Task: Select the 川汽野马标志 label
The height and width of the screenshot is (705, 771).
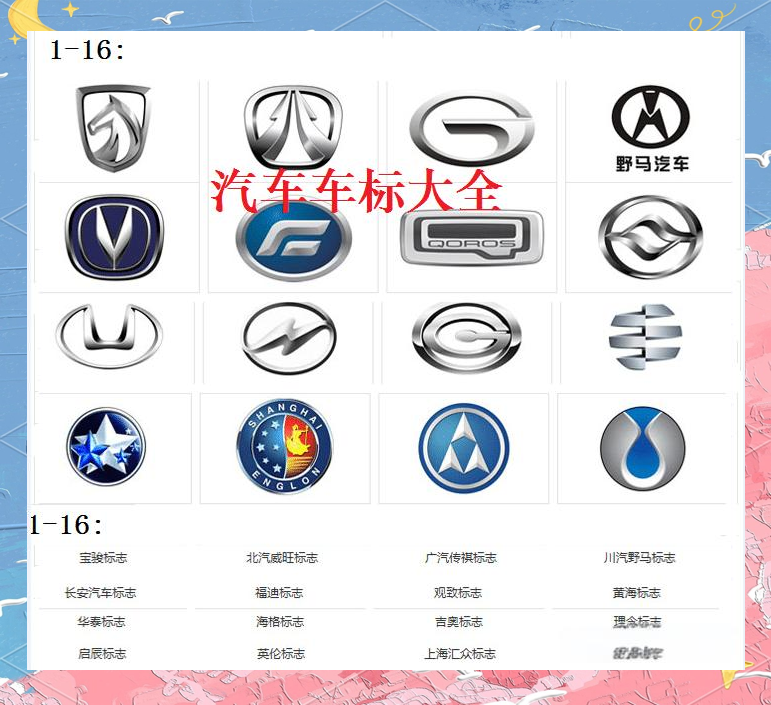Action: tap(640, 558)
